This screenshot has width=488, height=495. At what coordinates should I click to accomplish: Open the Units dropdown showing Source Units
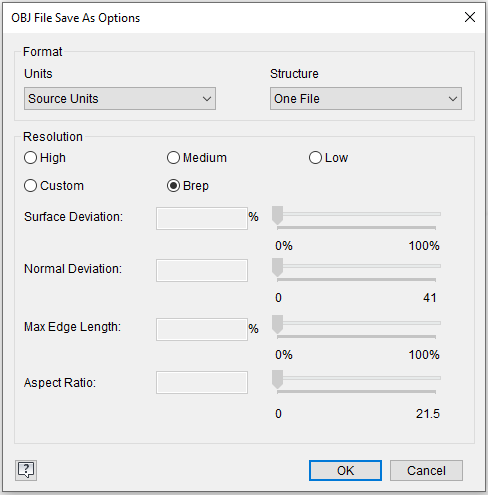(120, 99)
